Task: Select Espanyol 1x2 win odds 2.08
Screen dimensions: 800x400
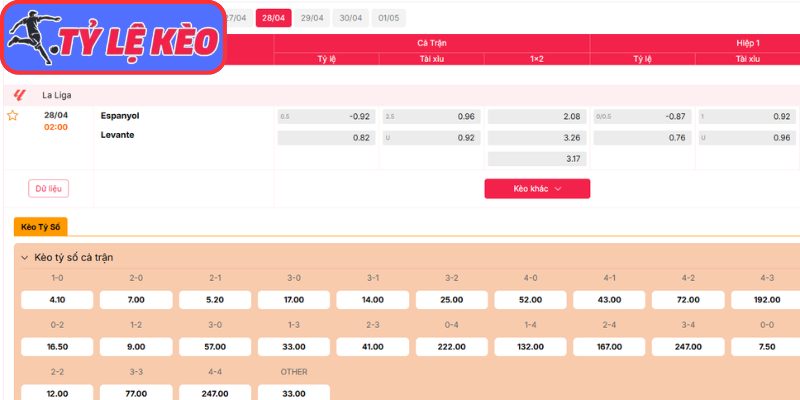Action: [x=536, y=116]
